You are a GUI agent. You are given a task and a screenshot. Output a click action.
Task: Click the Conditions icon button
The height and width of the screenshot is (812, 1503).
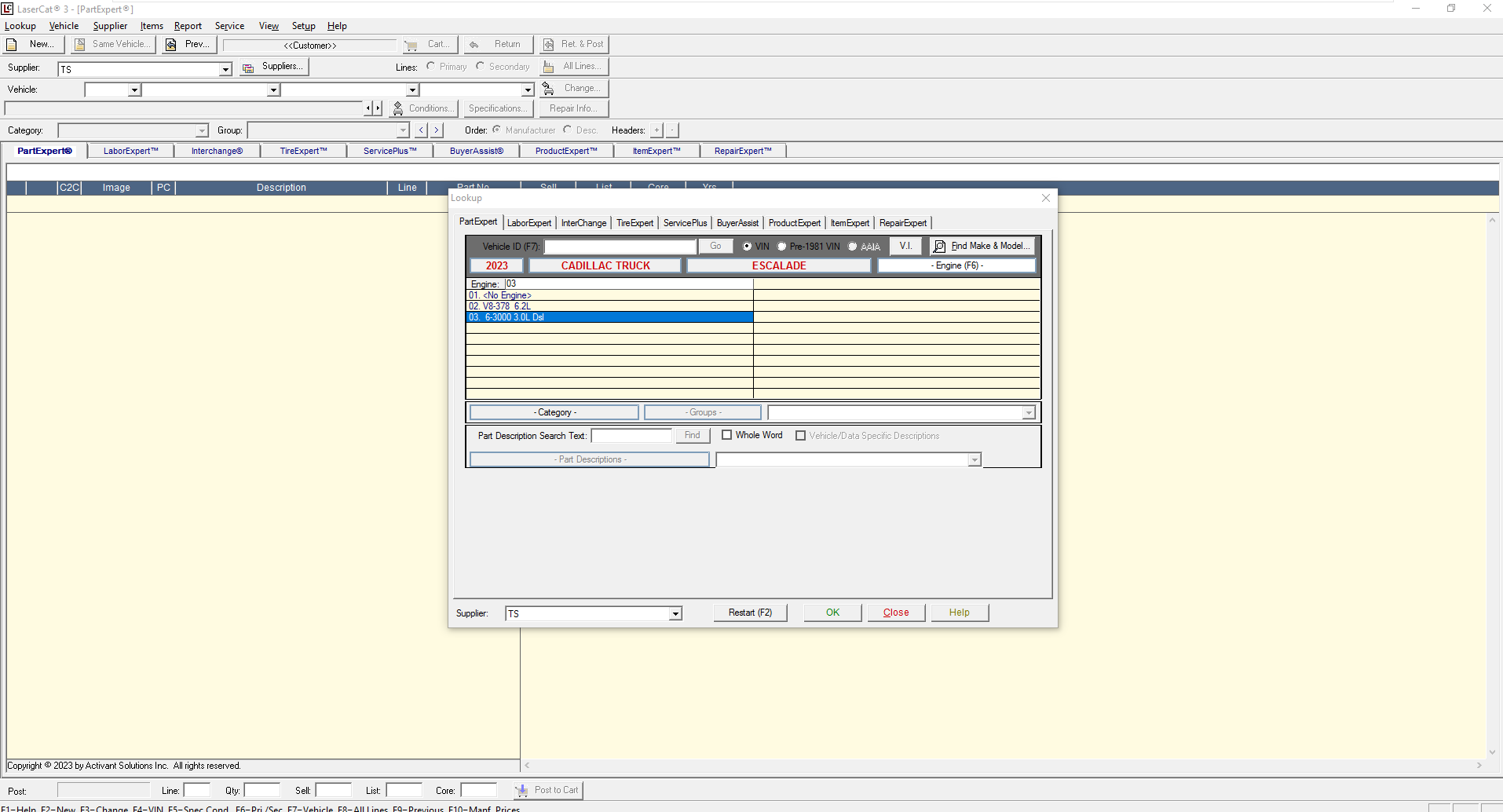398,108
